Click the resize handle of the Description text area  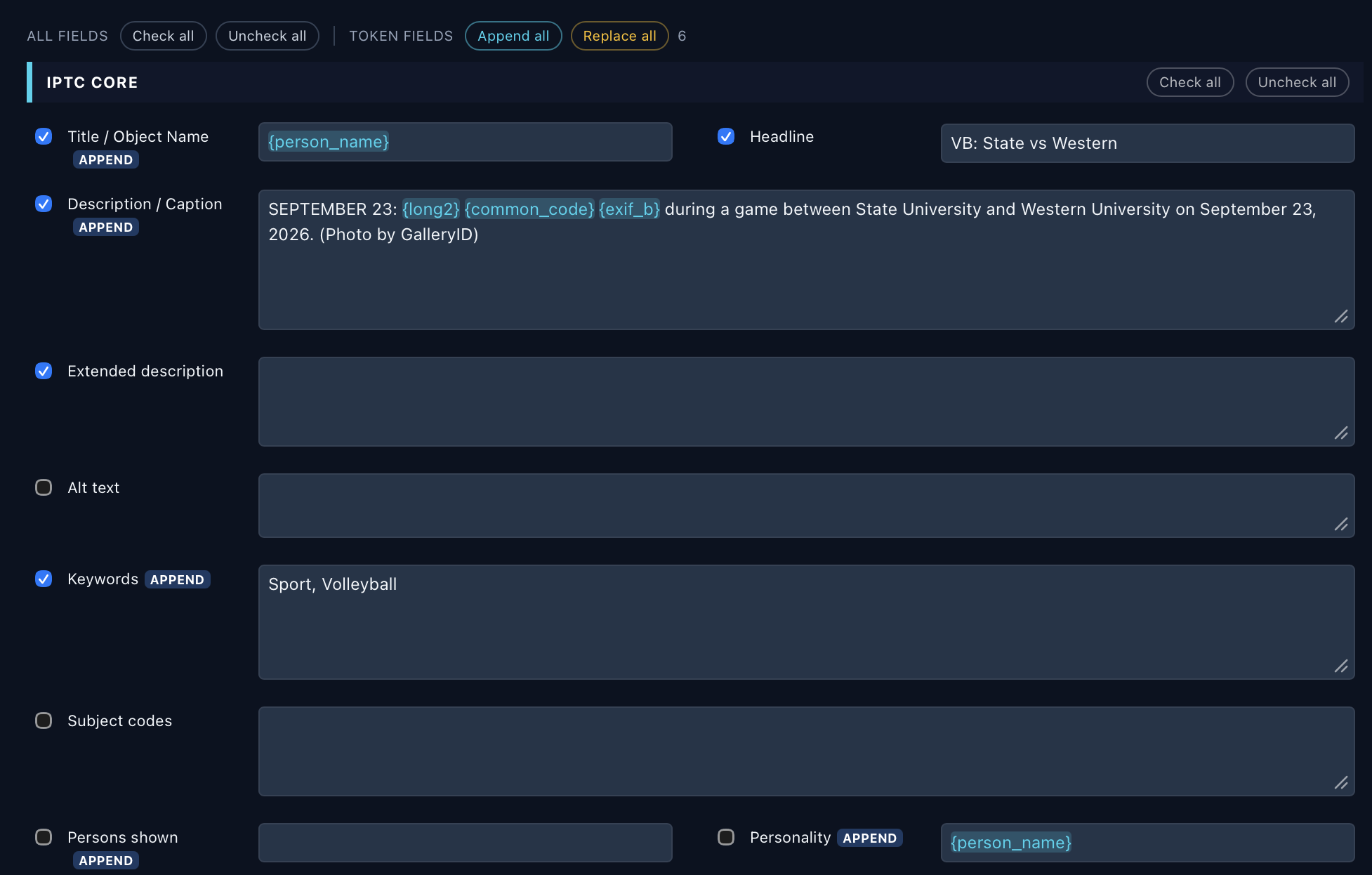click(x=1341, y=317)
